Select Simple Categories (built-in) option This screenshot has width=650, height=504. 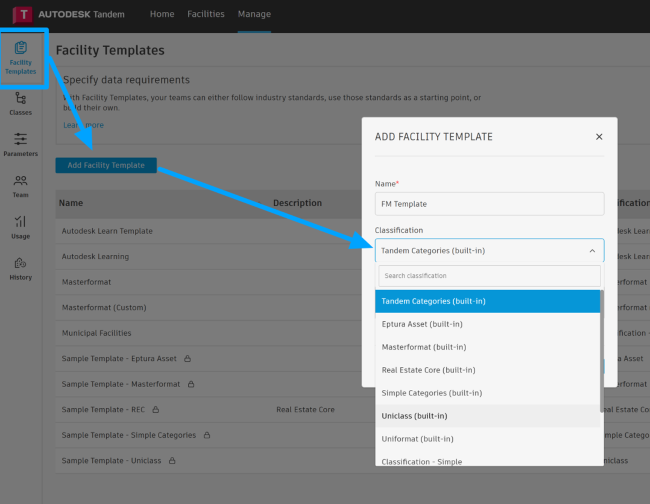[x=488, y=393]
